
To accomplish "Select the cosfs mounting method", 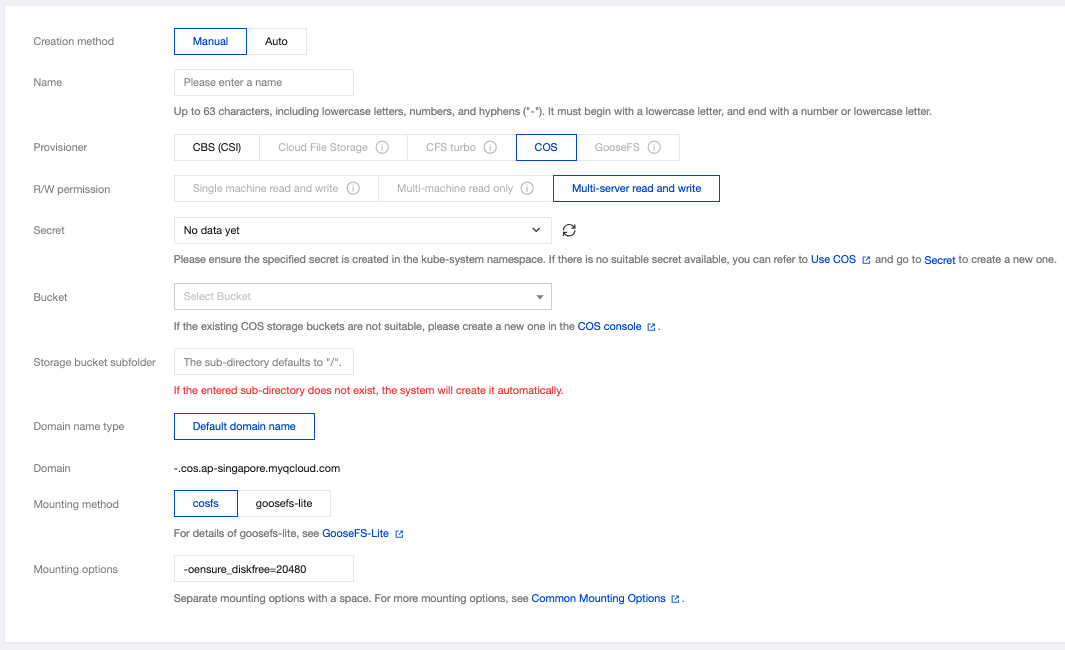I will [205, 503].
